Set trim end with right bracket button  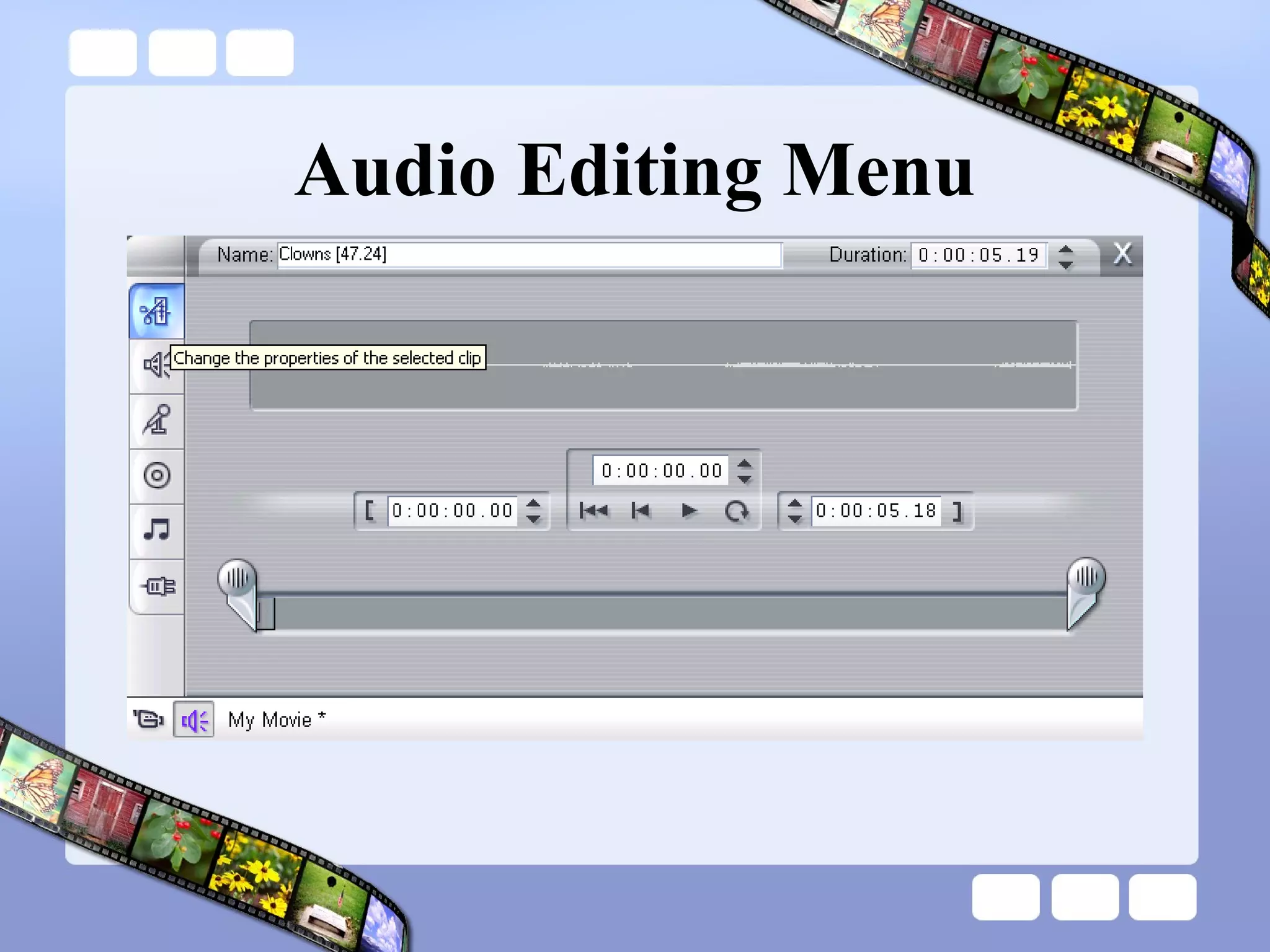click(x=958, y=511)
